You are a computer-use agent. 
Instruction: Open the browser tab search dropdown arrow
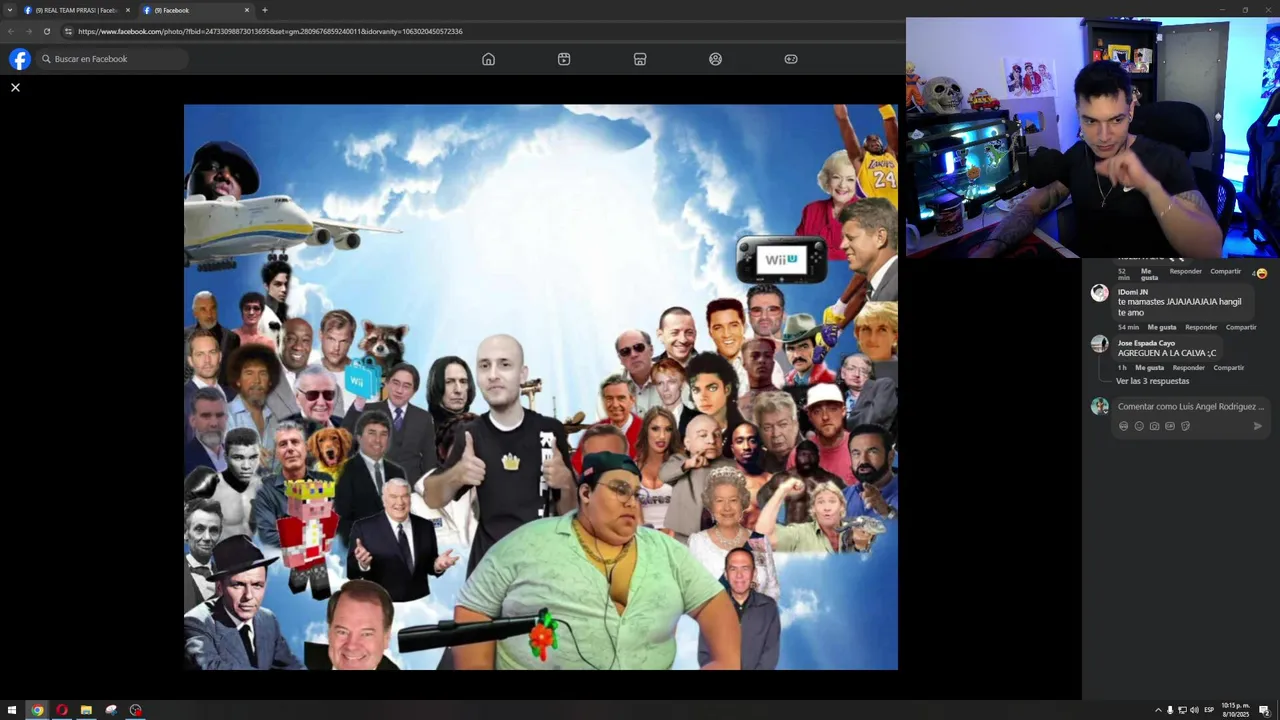[10, 10]
